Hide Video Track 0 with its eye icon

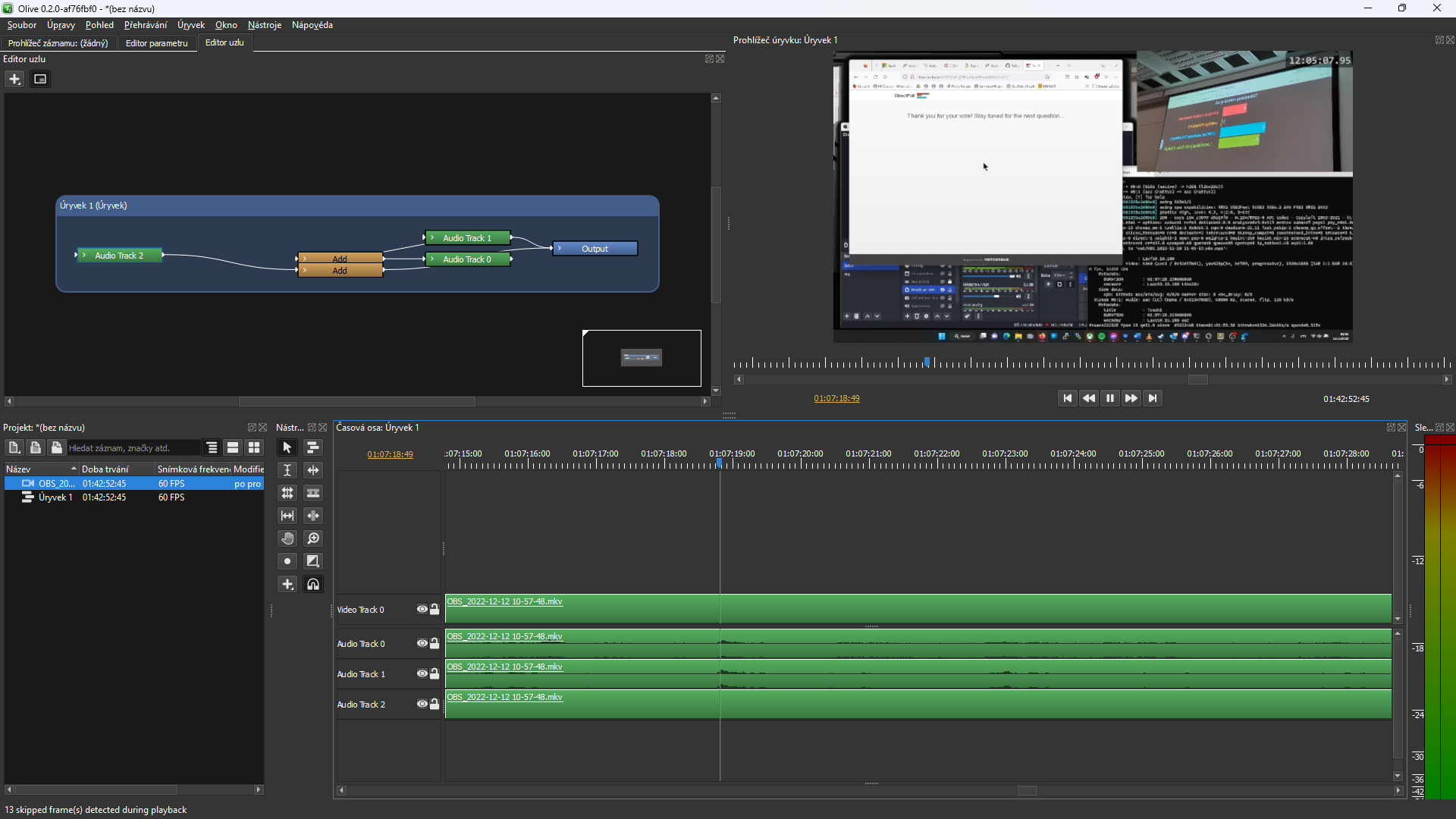click(422, 609)
